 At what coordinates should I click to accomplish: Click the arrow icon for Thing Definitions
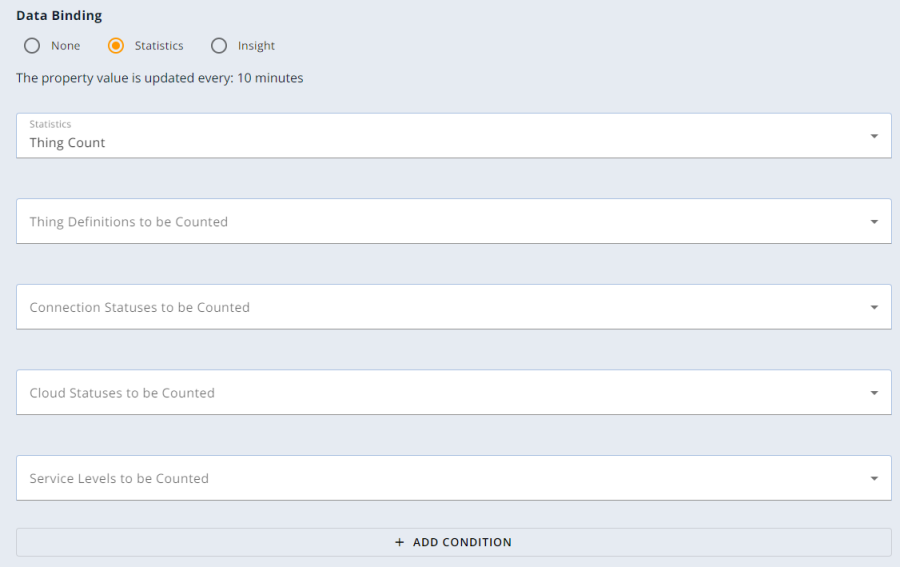click(874, 222)
